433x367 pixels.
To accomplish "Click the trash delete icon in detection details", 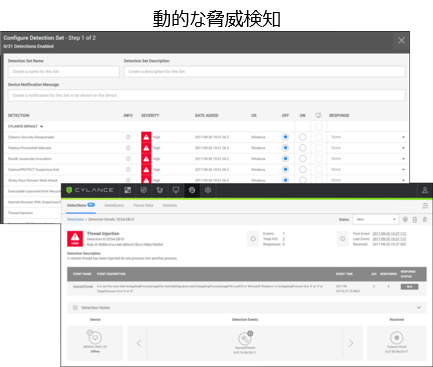I will click(x=425, y=219).
